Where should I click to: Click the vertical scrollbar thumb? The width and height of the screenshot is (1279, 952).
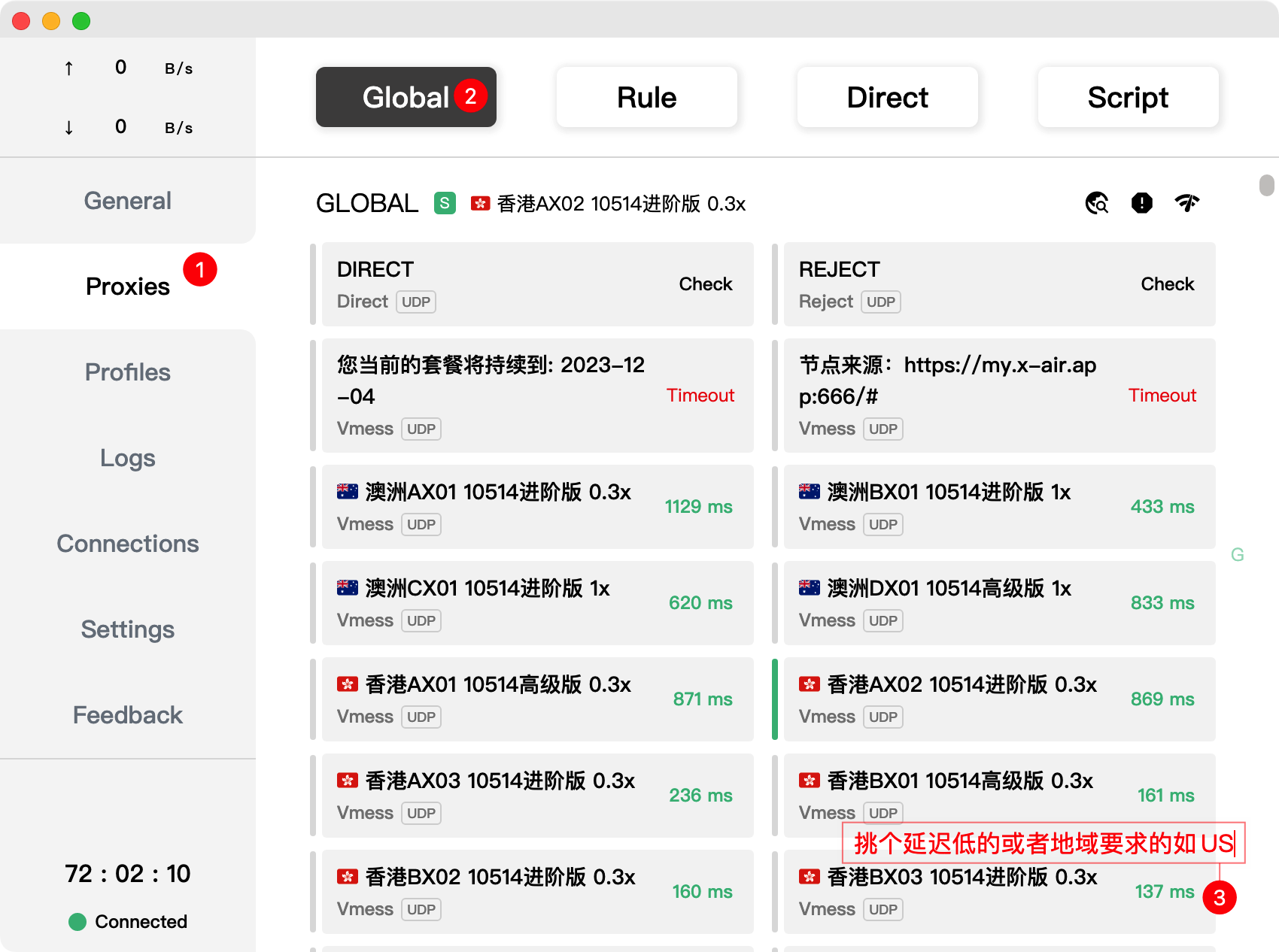(x=1266, y=185)
